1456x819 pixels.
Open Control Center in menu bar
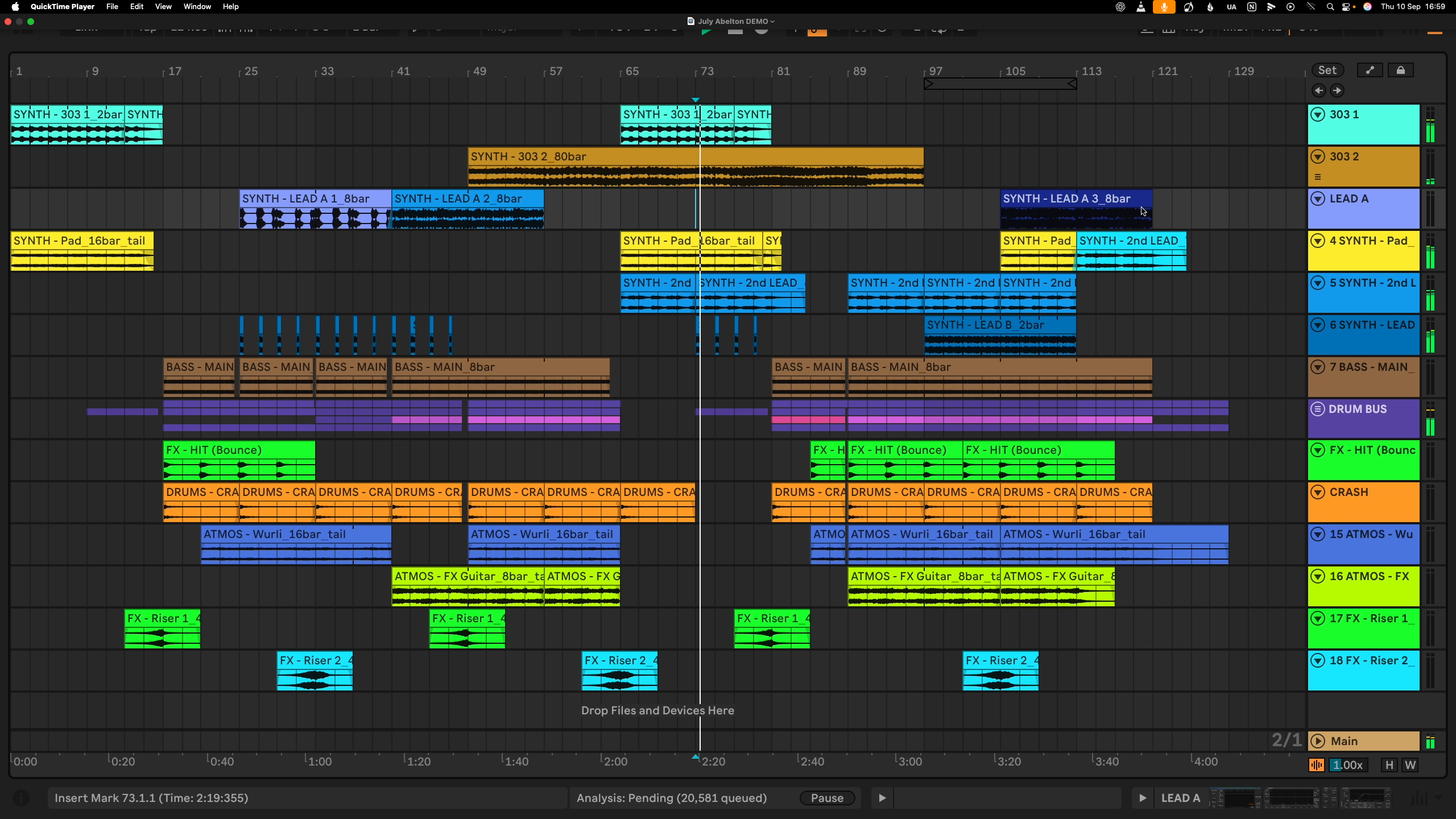(1347, 7)
